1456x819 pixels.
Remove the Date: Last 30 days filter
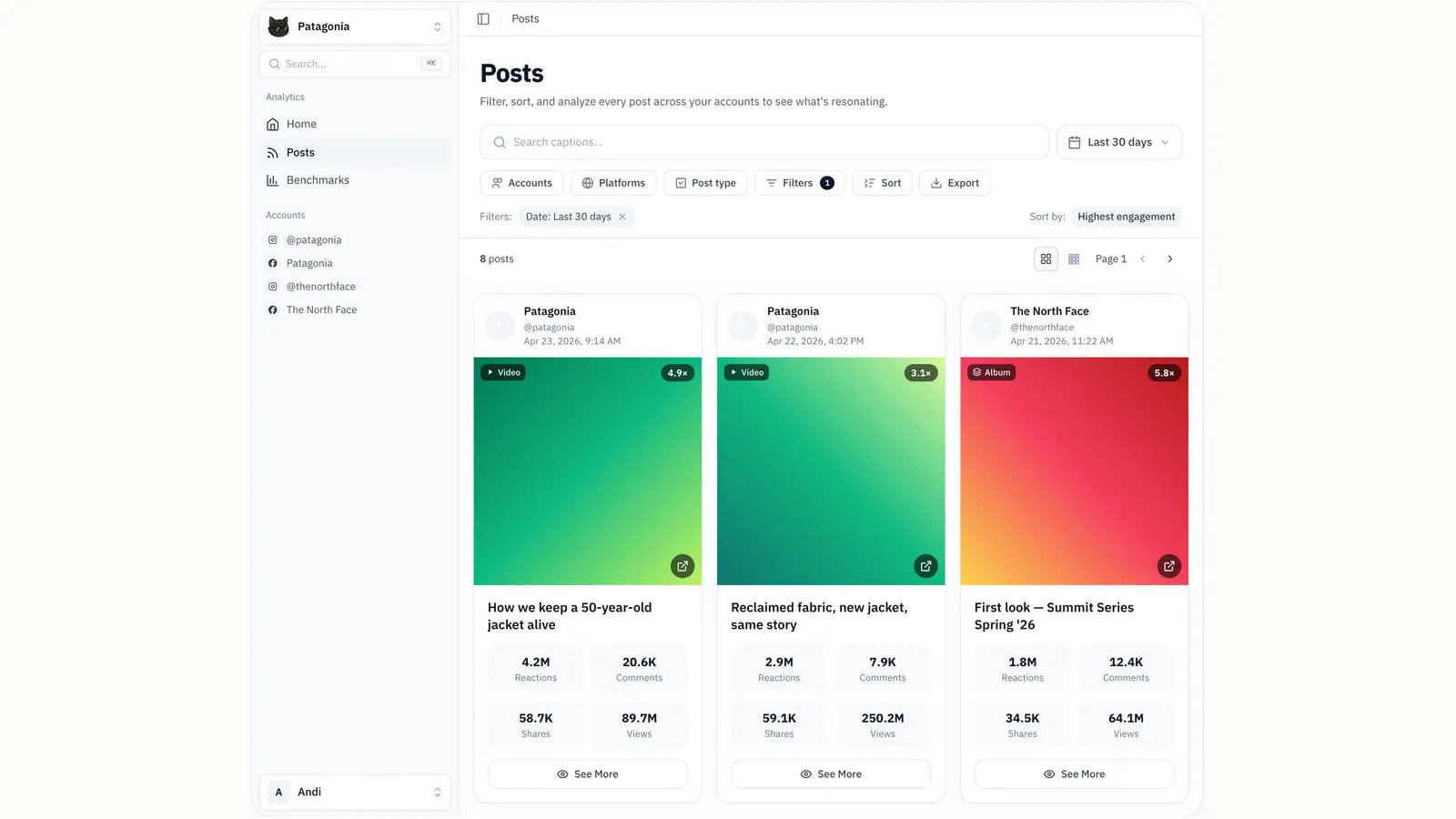click(x=622, y=217)
